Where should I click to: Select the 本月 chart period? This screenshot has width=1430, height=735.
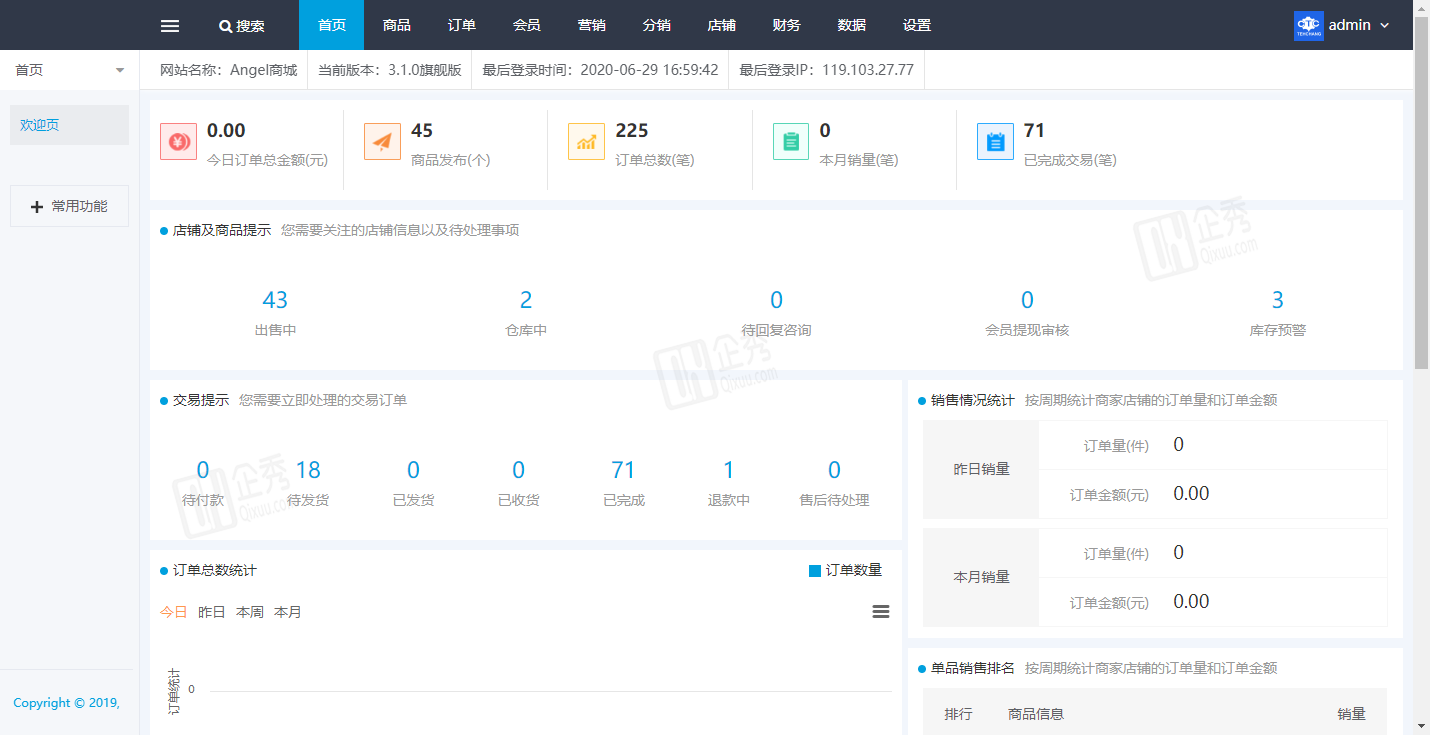pyautogui.click(x=288, y=612)
